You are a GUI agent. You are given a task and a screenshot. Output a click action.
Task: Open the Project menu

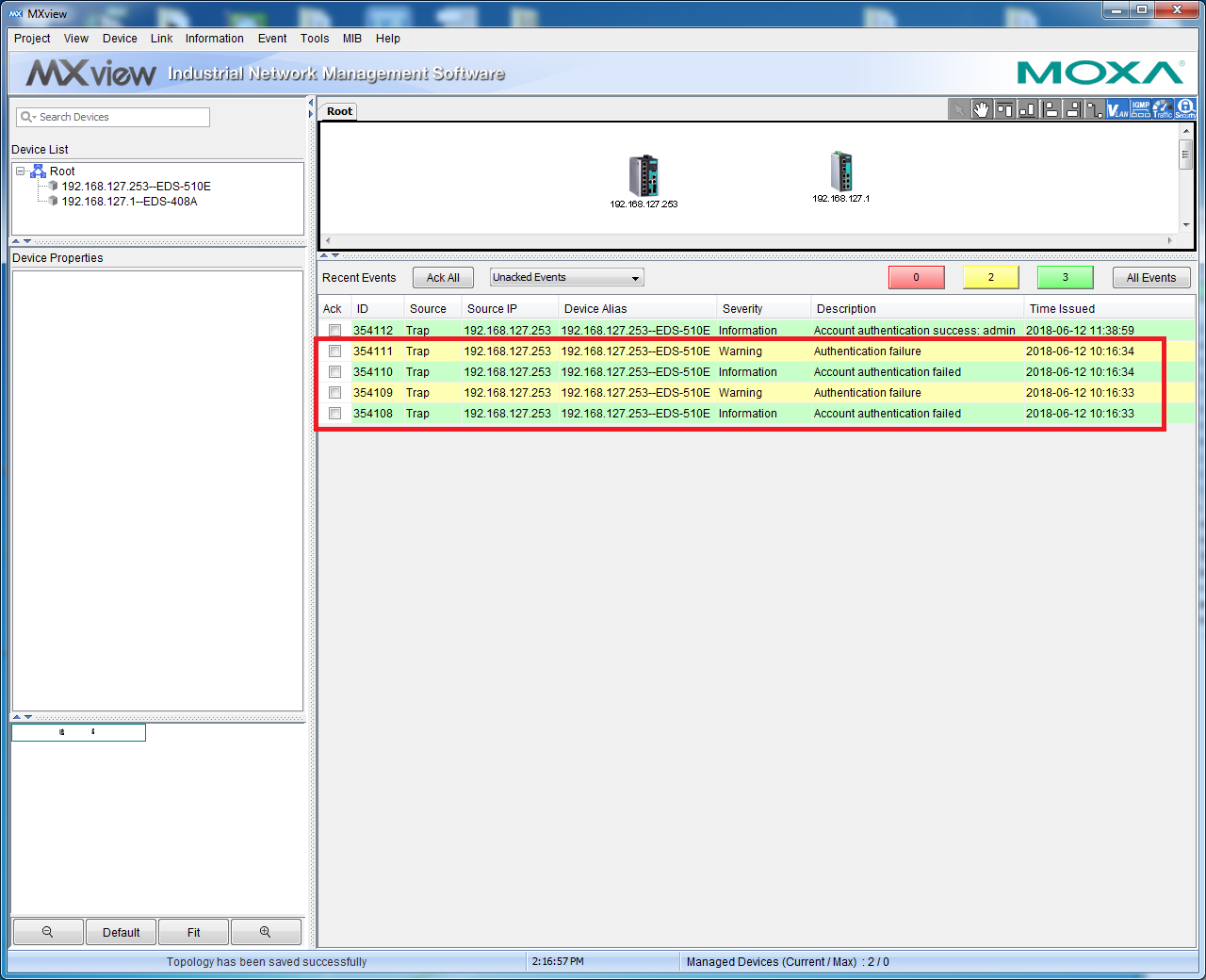coord(32,39)
